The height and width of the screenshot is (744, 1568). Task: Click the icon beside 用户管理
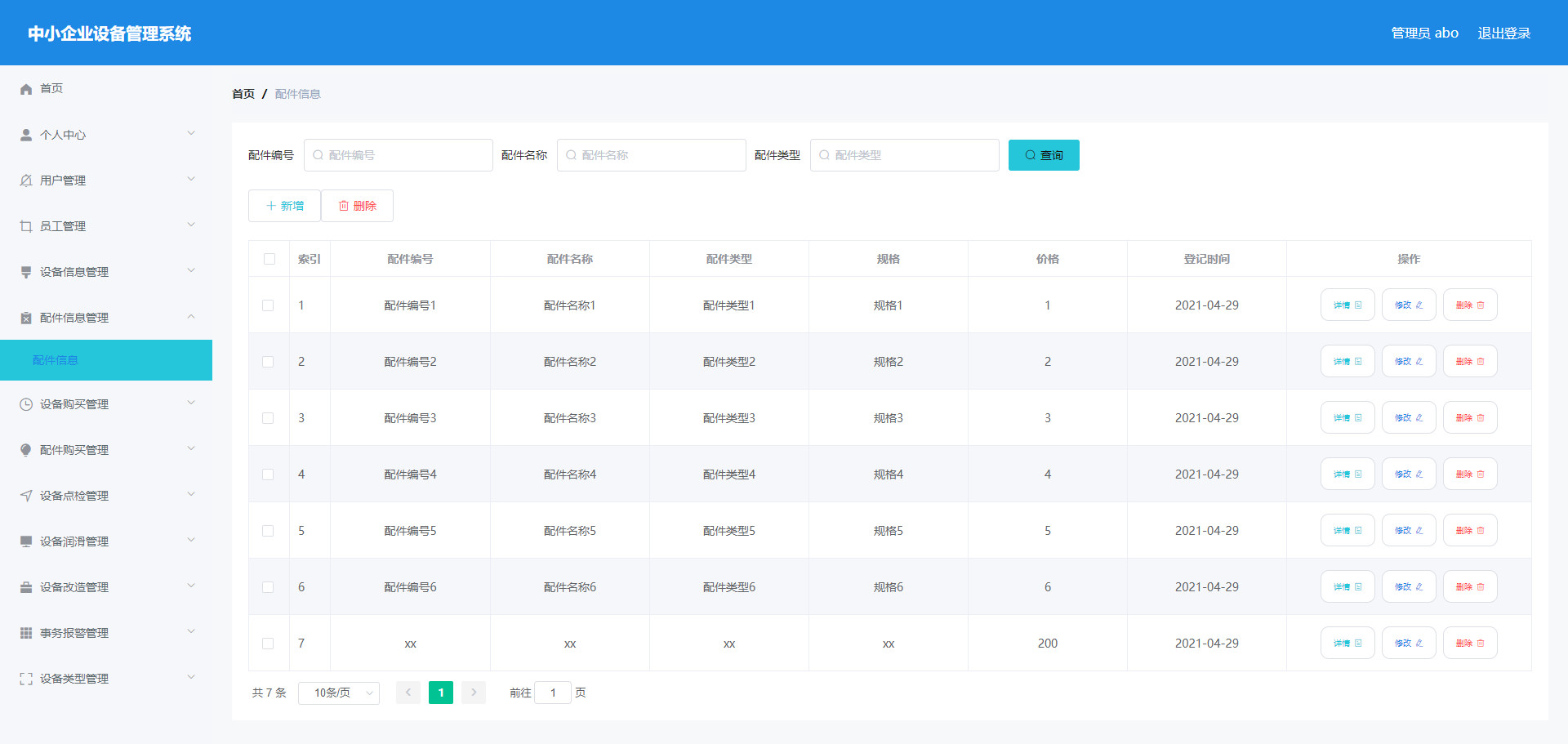pyautogui.click(x=26, y=180)
